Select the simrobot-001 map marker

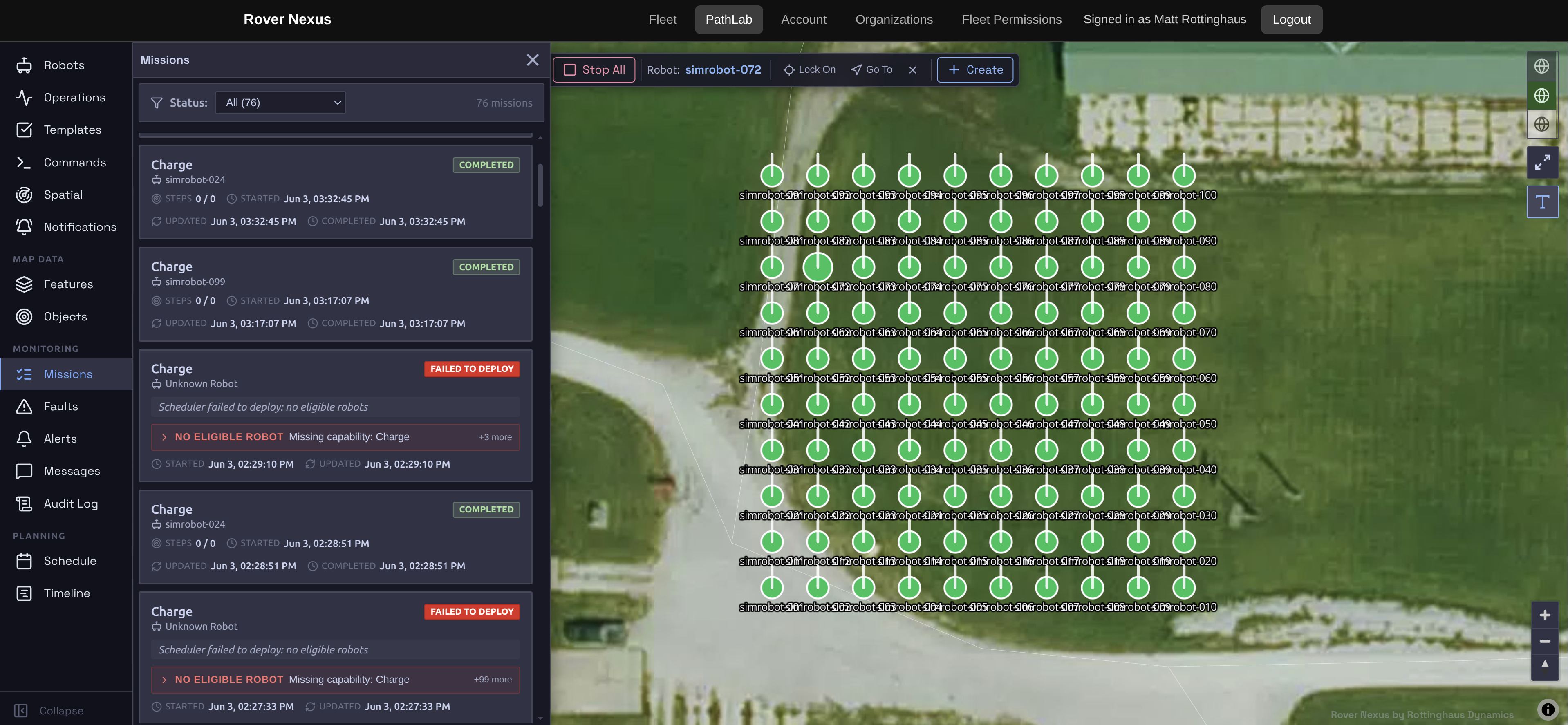tap(772, 587)
